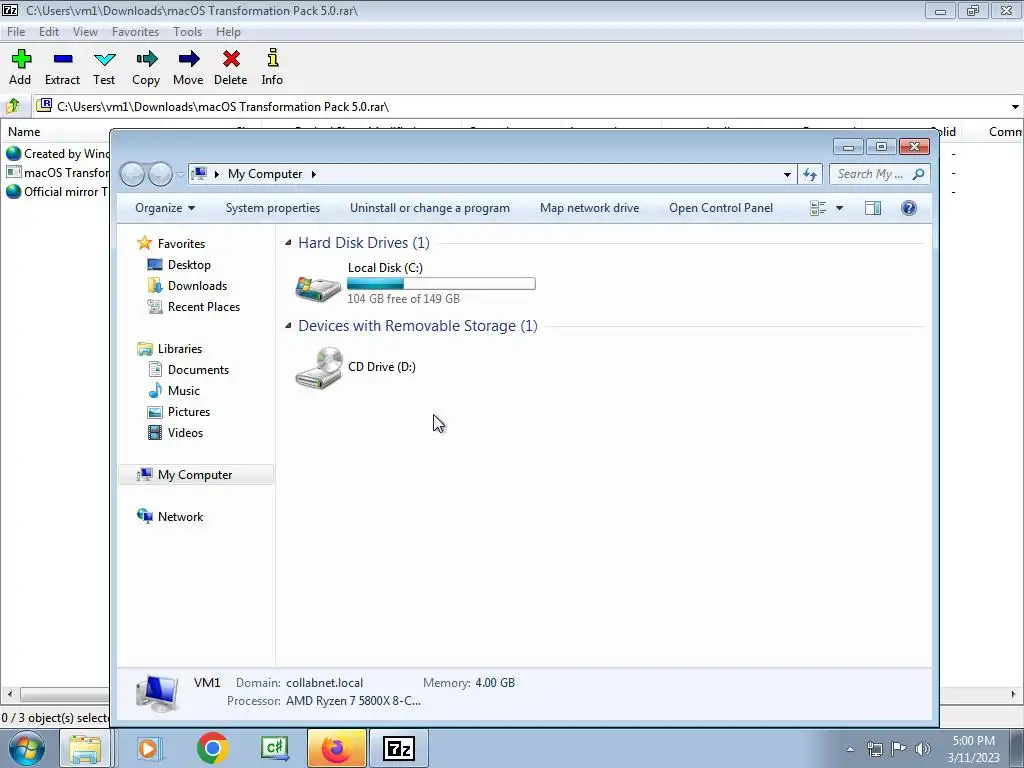Viewport: 1024px width, 768px height.
Task: Select Network in the navigation pane
Action: click(180, 517)
